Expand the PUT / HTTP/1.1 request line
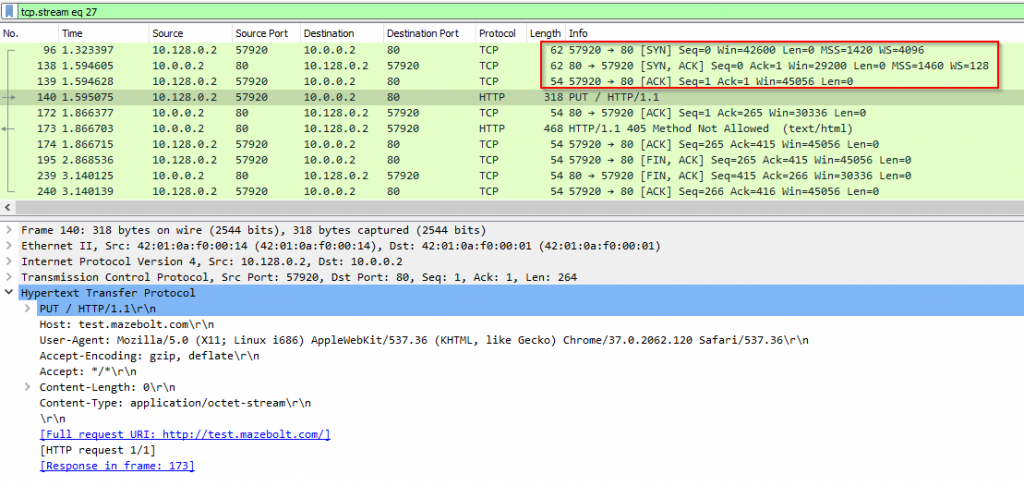The height and width of the screenshot is (486, 1024). [x=27, y=310]
